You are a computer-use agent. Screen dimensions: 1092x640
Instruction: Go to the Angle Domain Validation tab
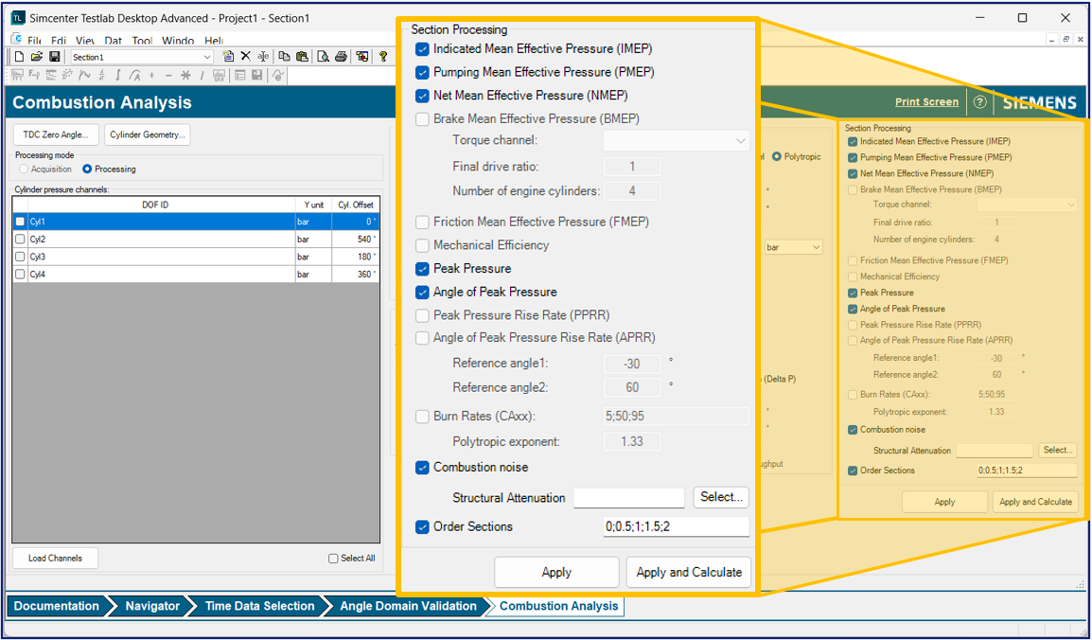(x=408, y=606)
